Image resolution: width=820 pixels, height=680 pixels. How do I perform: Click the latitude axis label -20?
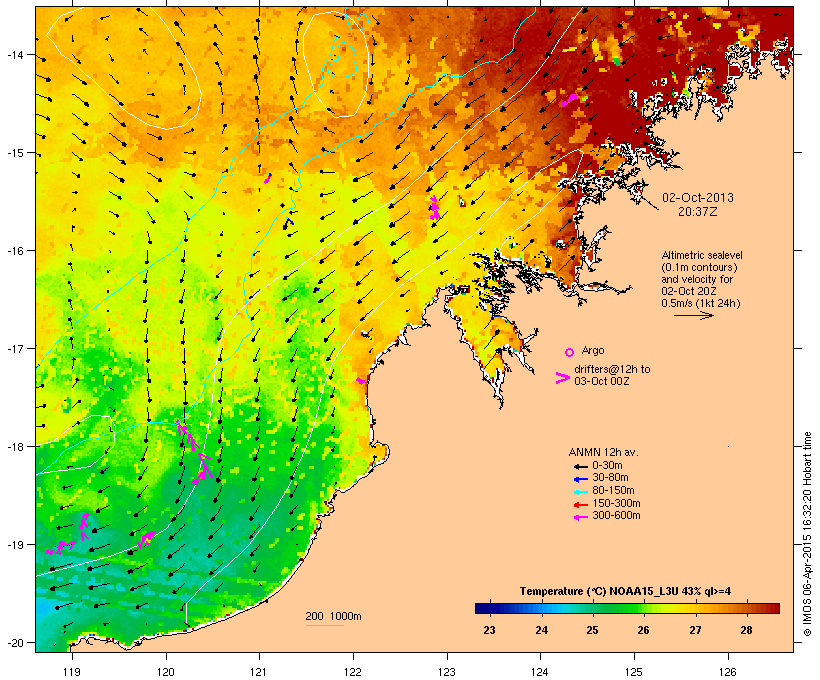click(x=14, y=642)
